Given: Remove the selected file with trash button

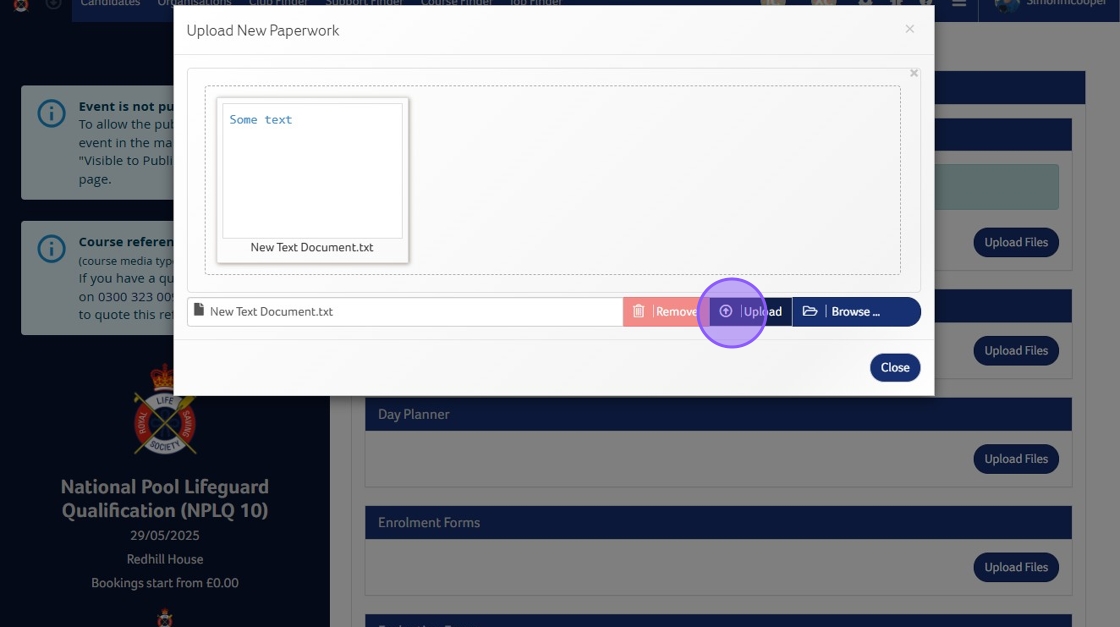Looking at the screenshot, I should pos(666,311).
